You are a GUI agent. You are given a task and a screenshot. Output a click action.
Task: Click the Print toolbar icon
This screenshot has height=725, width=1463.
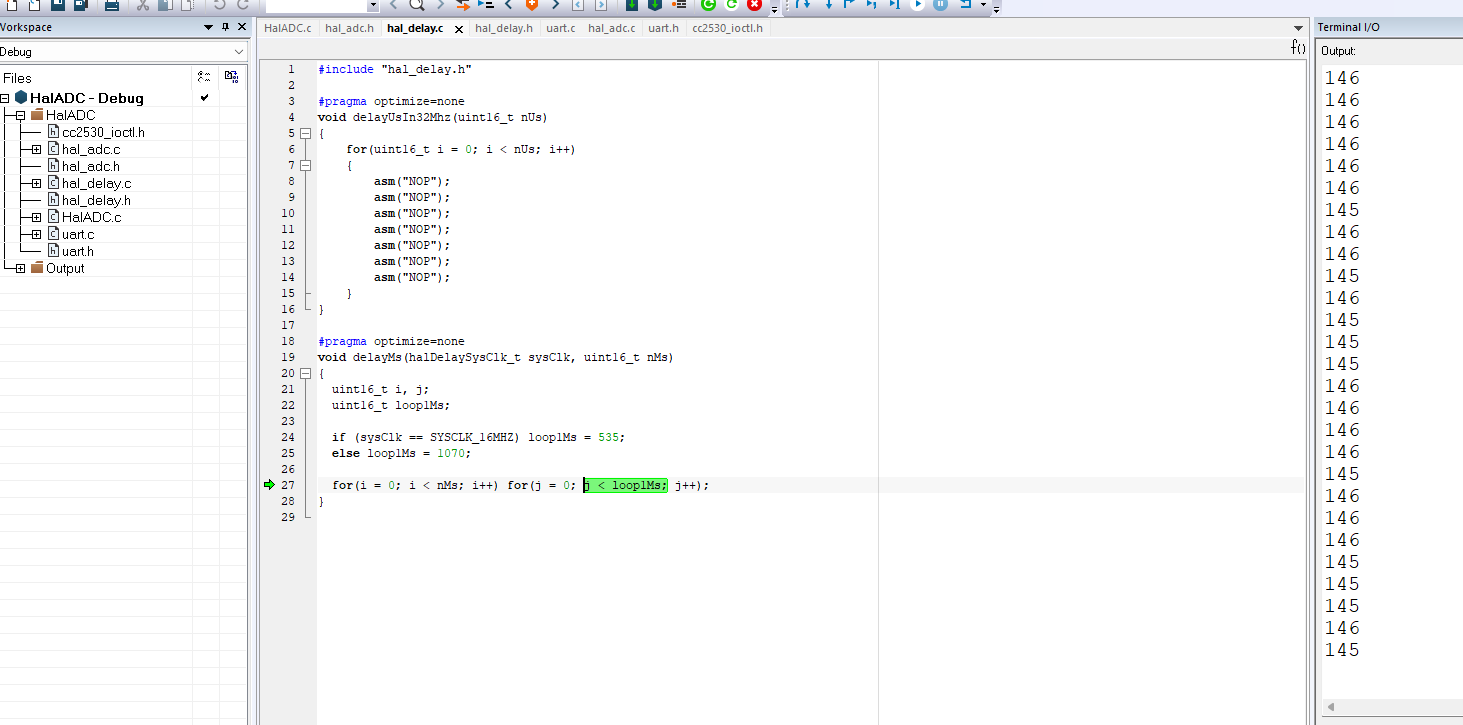tap(111, 5)
